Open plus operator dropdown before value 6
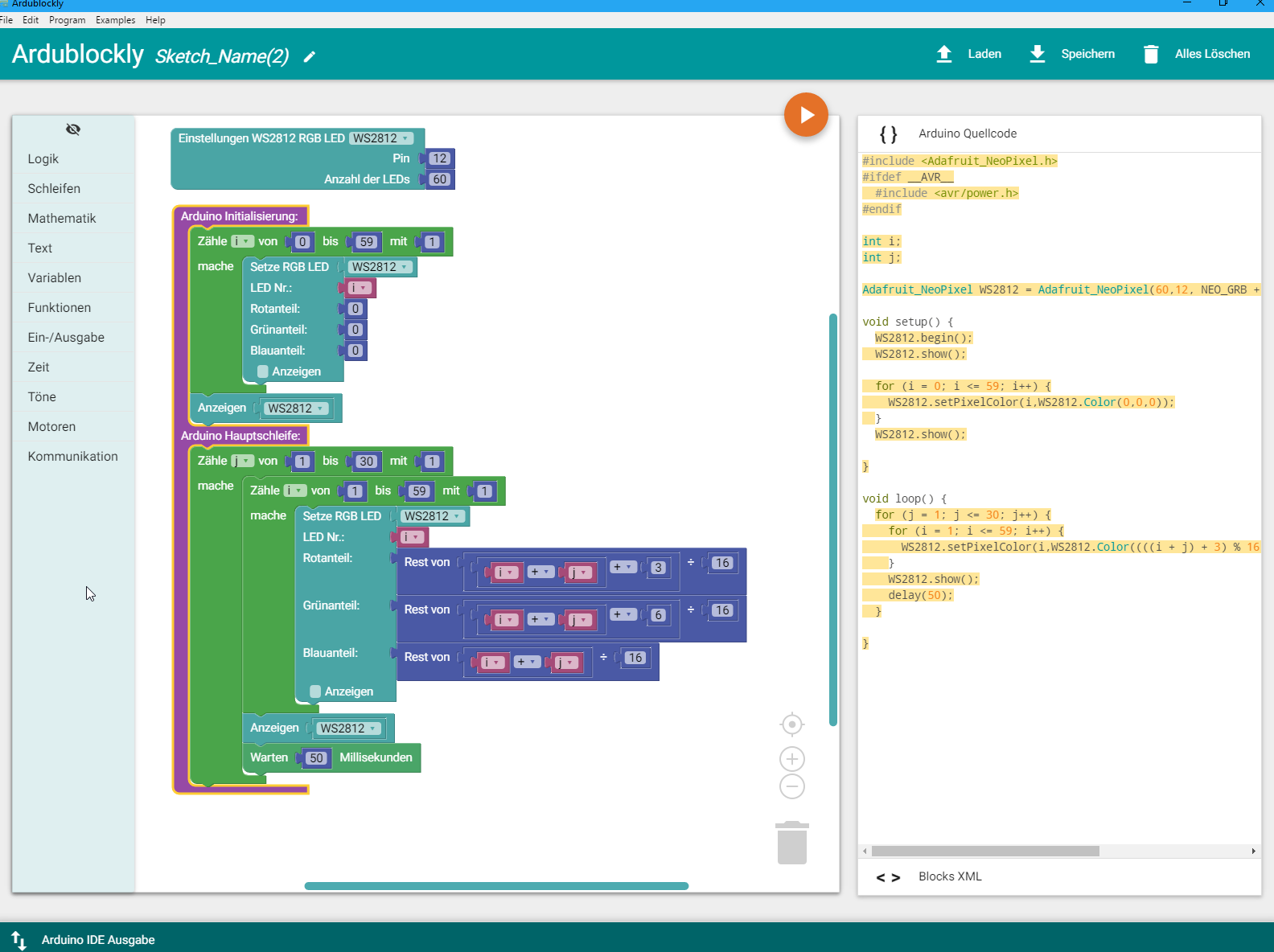This screenshot has width=1274, height=952. click(x=623, y=614)
